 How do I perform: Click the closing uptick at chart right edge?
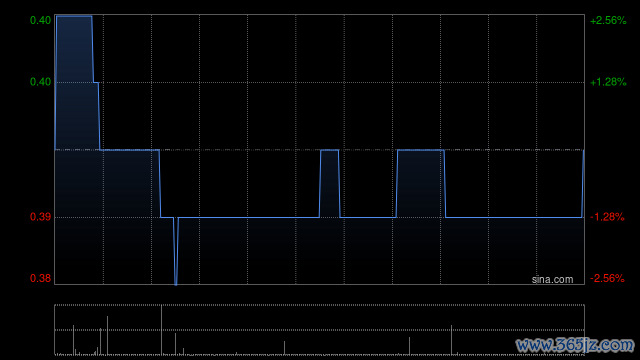(583, 184)
